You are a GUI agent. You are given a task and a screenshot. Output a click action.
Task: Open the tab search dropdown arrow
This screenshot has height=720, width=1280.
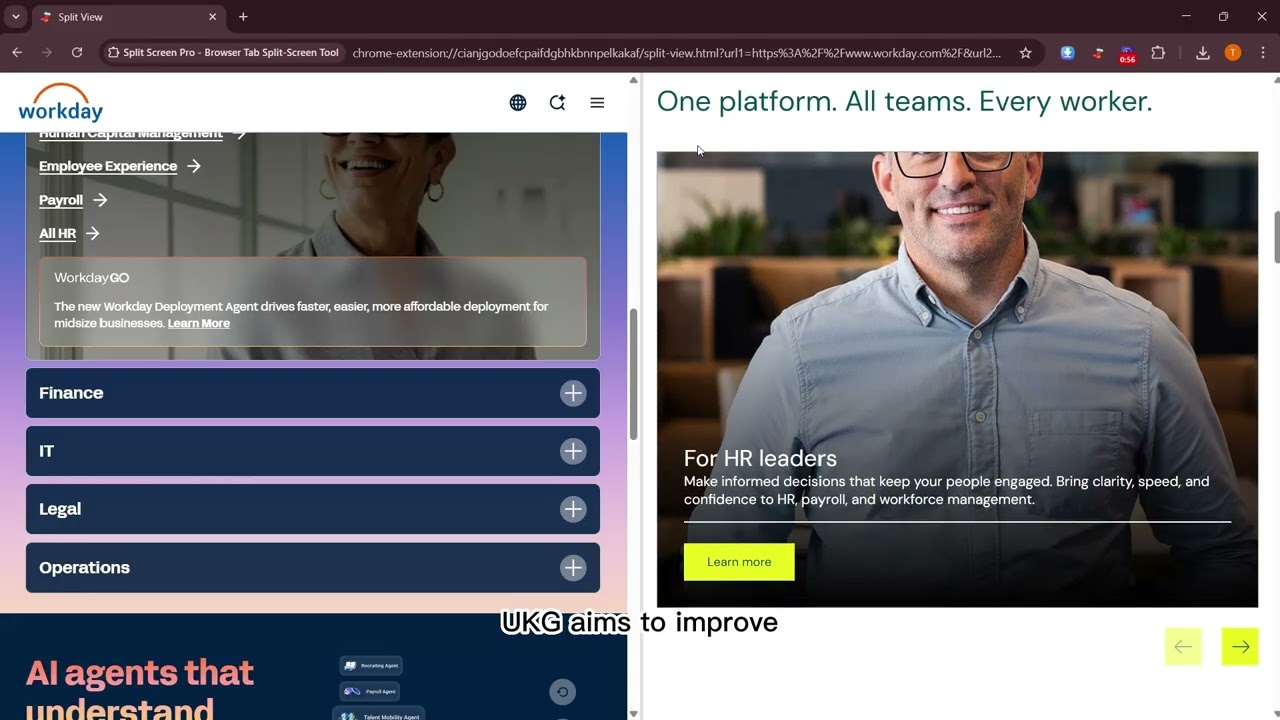pyautogui.click(x=16, y=17)
